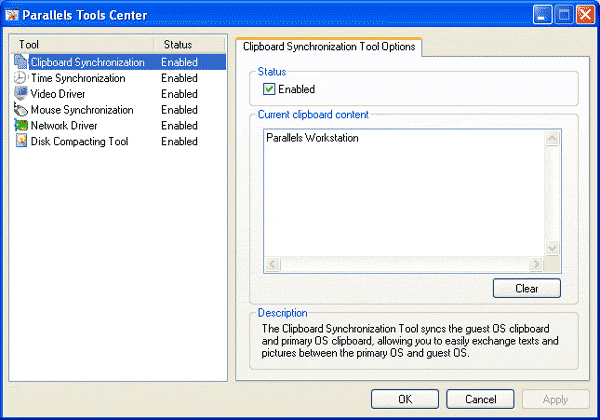Select Time Synchronization in the tool list
Viewport: 600px width, 420px height.
pos(78,78)
